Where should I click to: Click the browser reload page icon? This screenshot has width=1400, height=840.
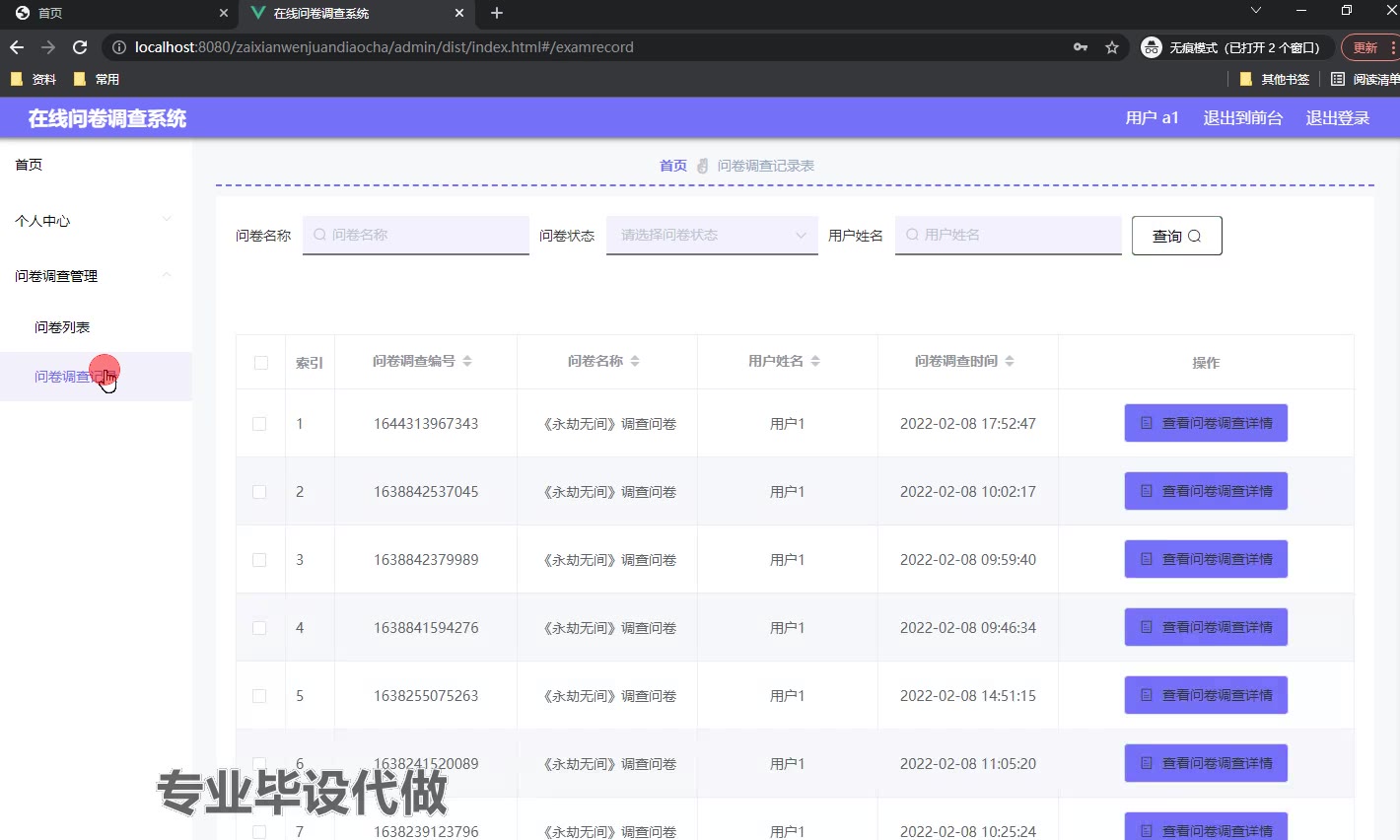pos(80,47)
